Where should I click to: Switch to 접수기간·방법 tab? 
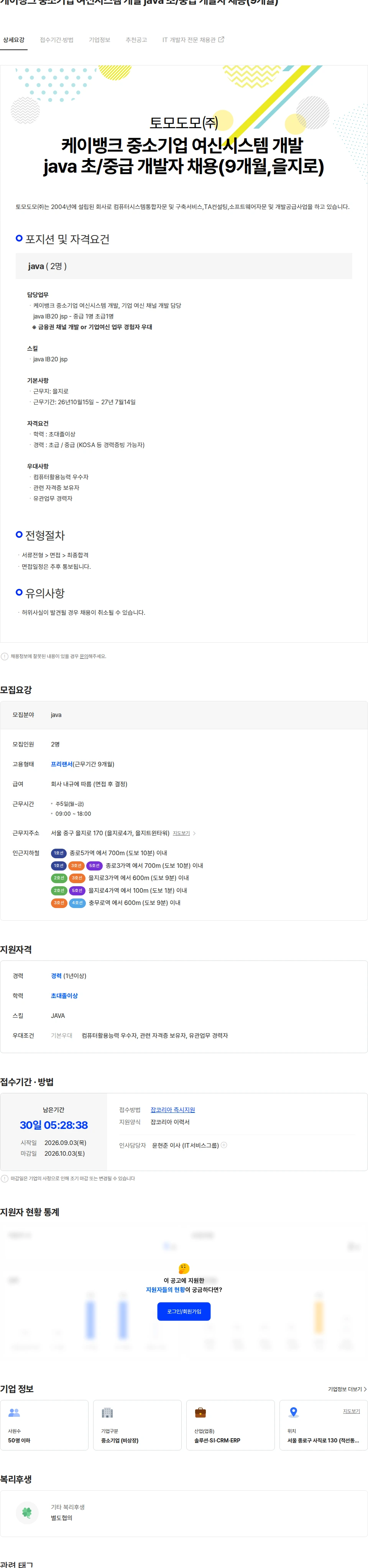[x=57, y=40]
